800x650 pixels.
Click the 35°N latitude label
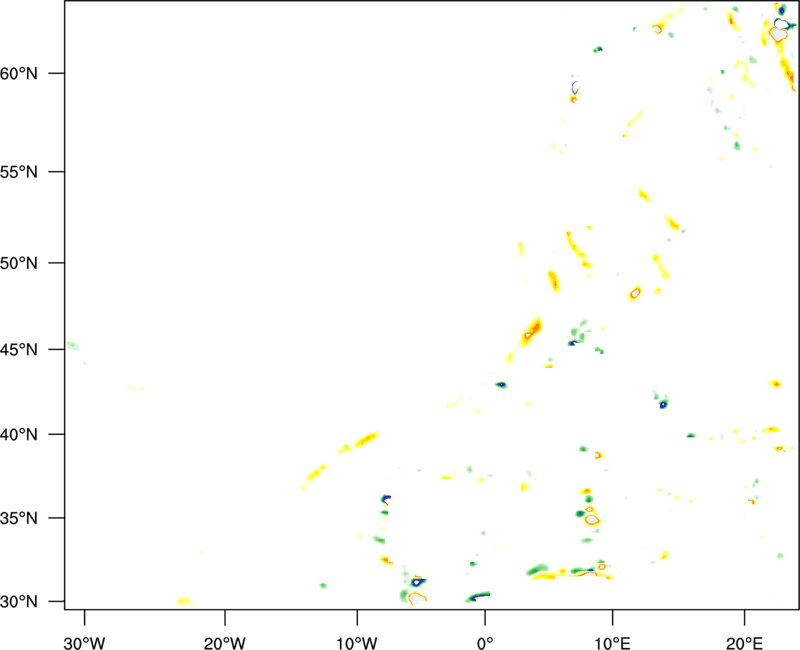(x=18, y=518)
